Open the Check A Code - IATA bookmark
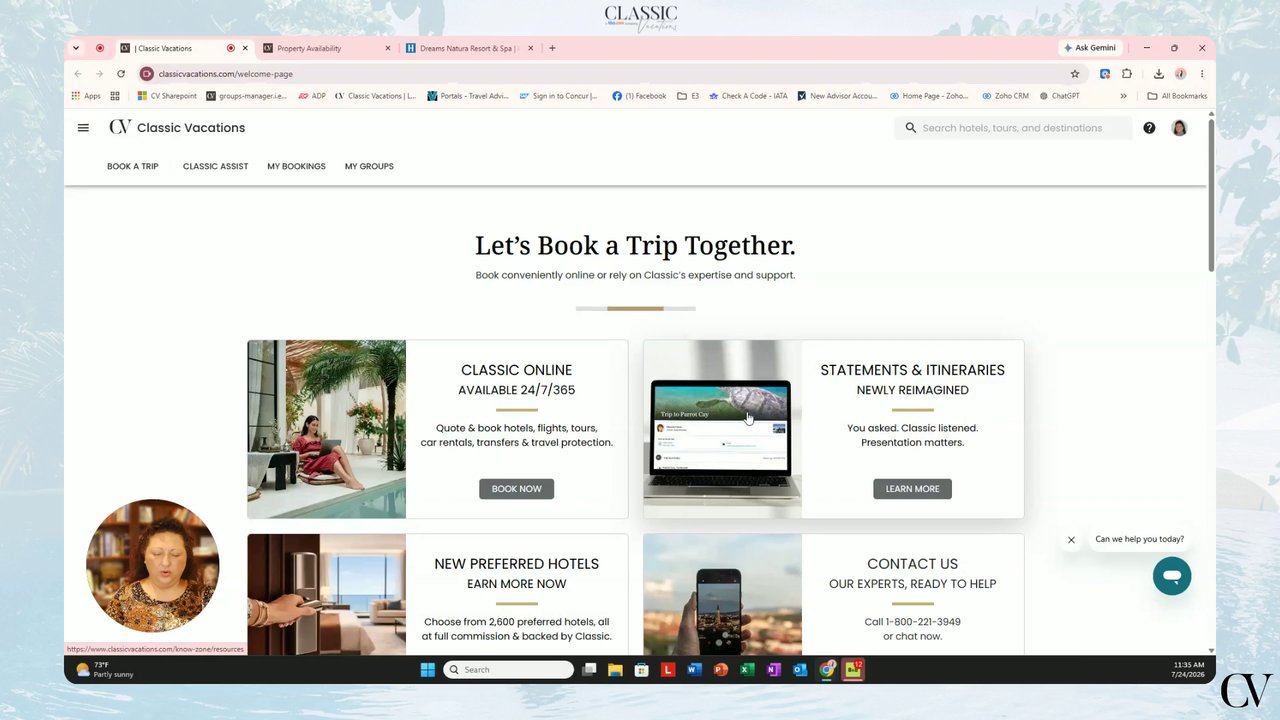 coord(748,96)
